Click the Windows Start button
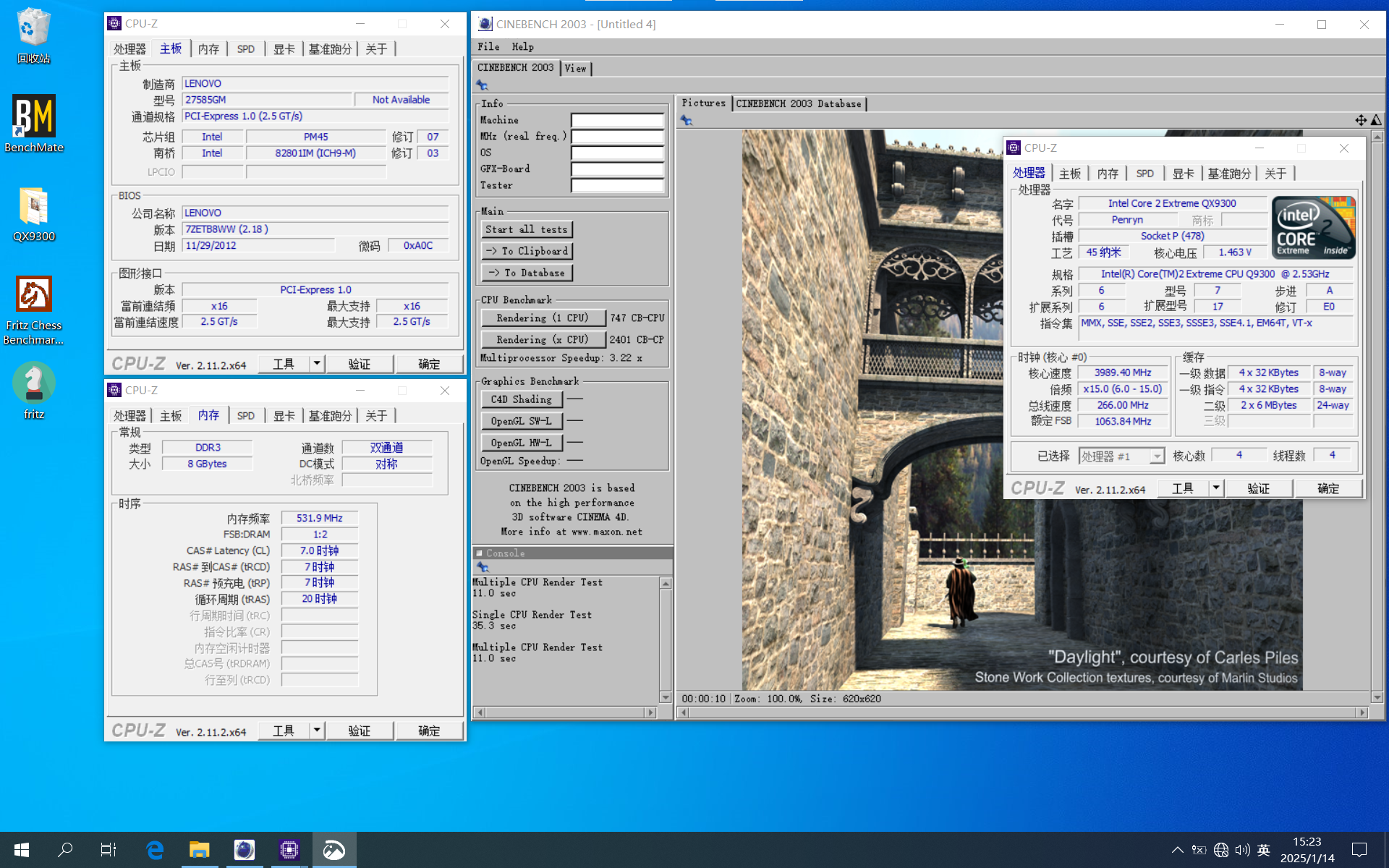 click(x=22, y=850)
